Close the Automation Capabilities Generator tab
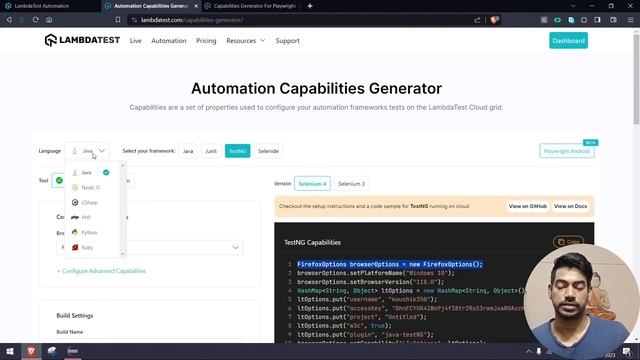Image resolution: width=640 pixels, height=360 pixels. pos(196,6)
